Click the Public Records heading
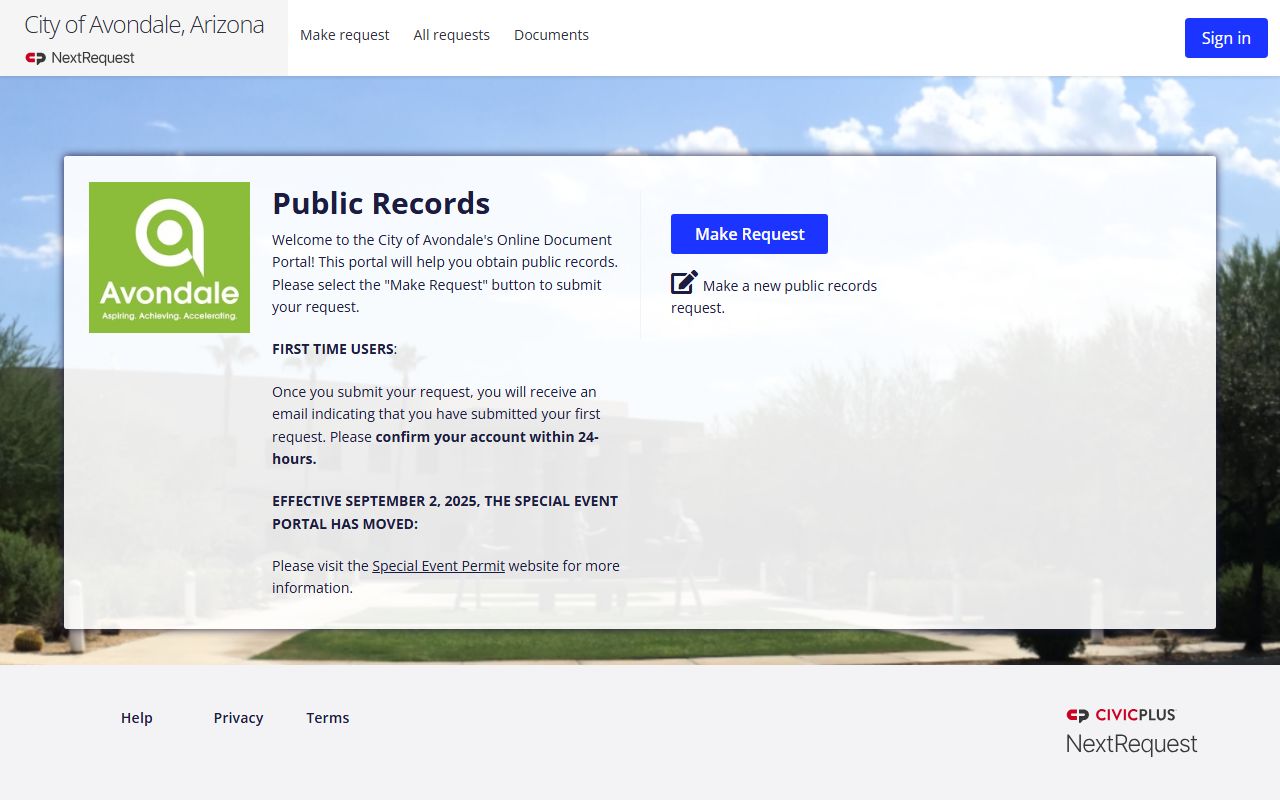This screenshot has width=1280, height=800. [381, 203]
